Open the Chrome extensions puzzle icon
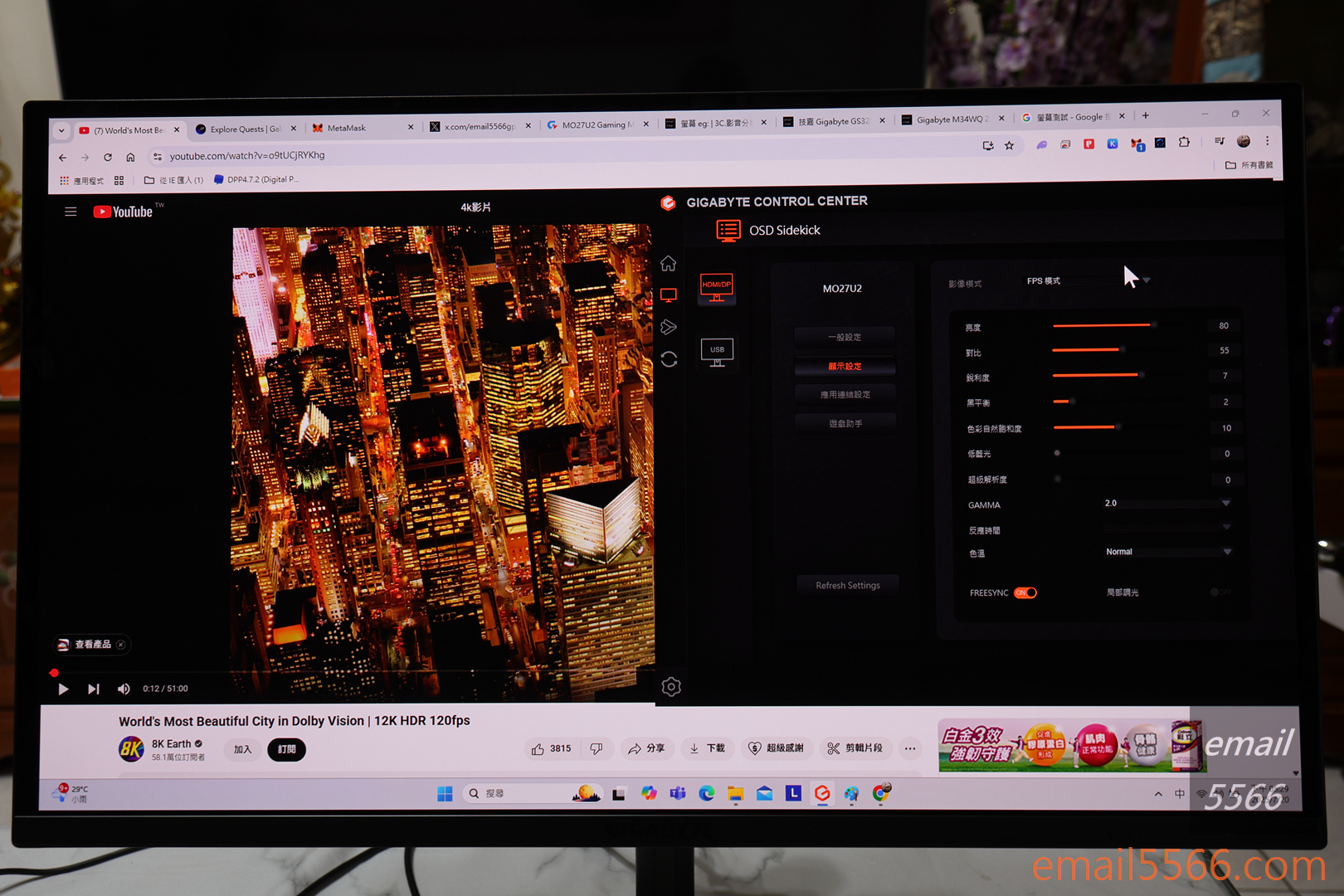 click(x=1184, y=142)
